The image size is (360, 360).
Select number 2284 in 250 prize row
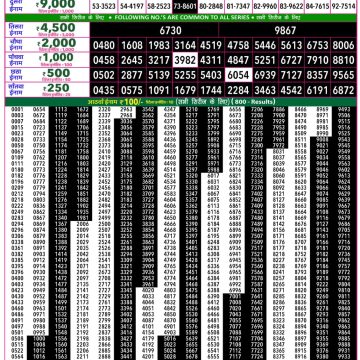click(x=238, y=90)
